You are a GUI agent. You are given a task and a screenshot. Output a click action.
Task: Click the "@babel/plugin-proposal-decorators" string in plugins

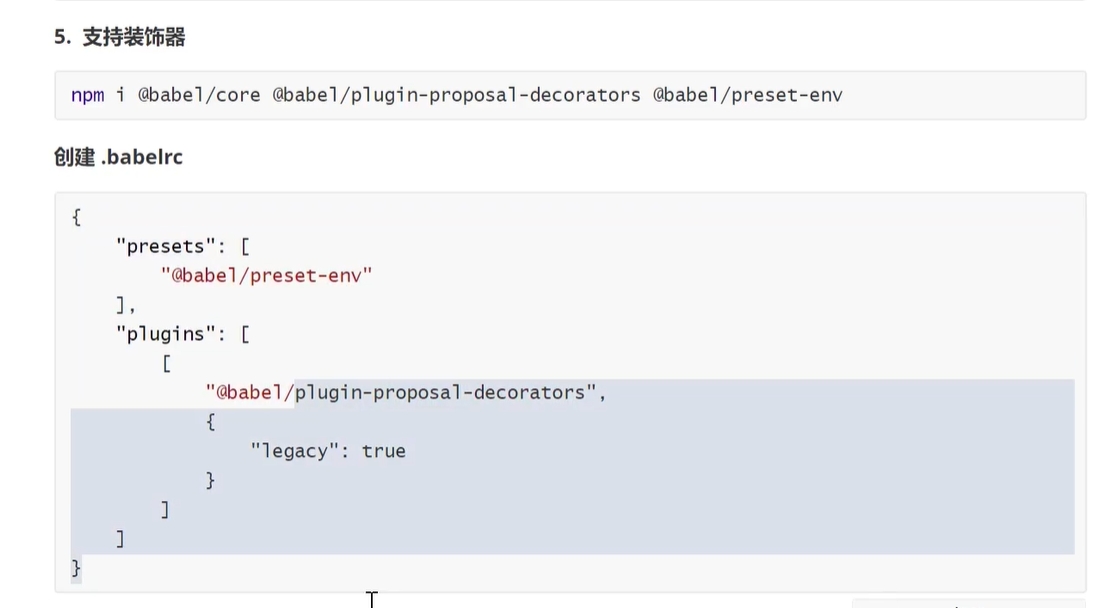pyautogui.click(x=400, y=392)
